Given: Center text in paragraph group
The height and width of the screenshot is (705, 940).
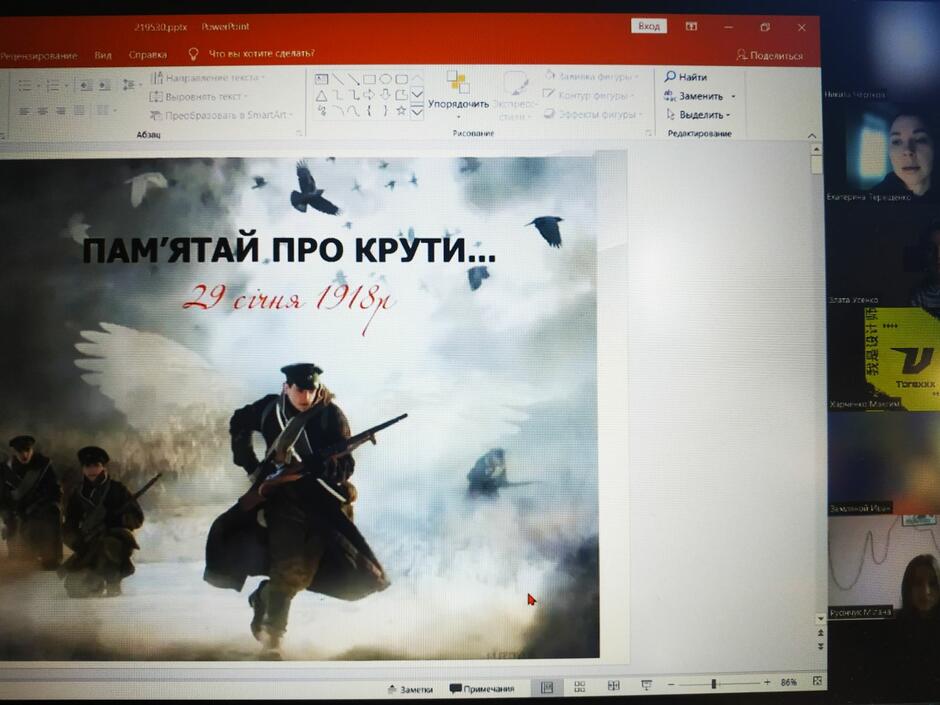Looking at the screenshot, I should [x=43, y=111].
